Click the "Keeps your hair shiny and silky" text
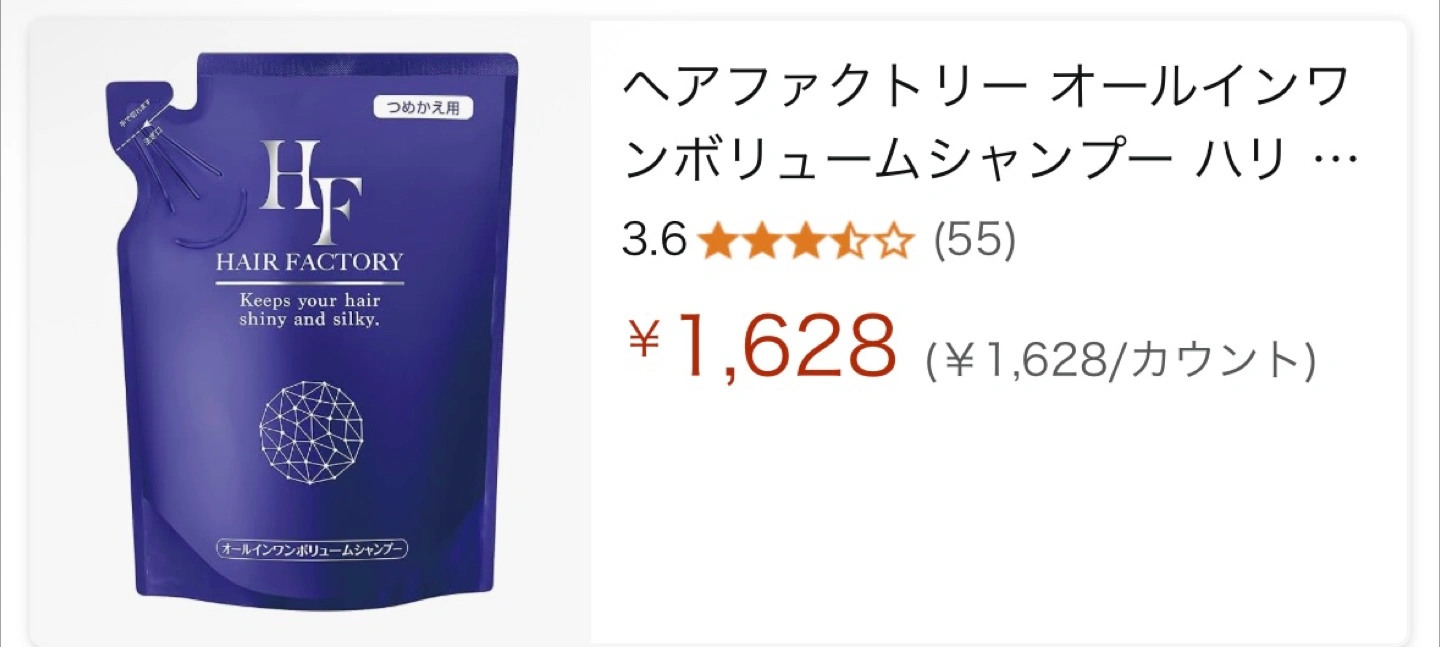 [310, 308]
